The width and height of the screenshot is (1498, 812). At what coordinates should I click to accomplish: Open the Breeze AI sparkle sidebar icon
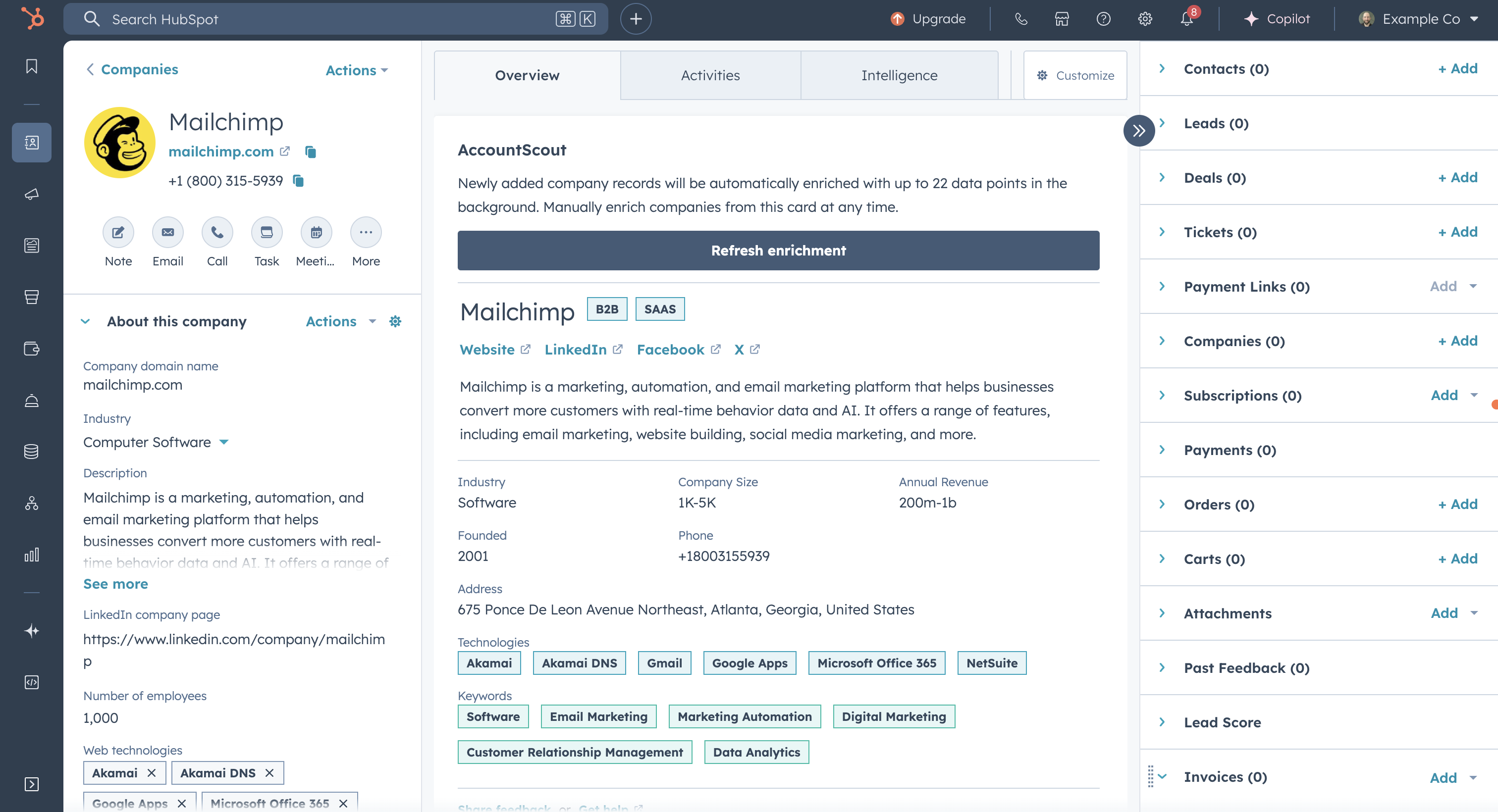[x=31, y=631]
